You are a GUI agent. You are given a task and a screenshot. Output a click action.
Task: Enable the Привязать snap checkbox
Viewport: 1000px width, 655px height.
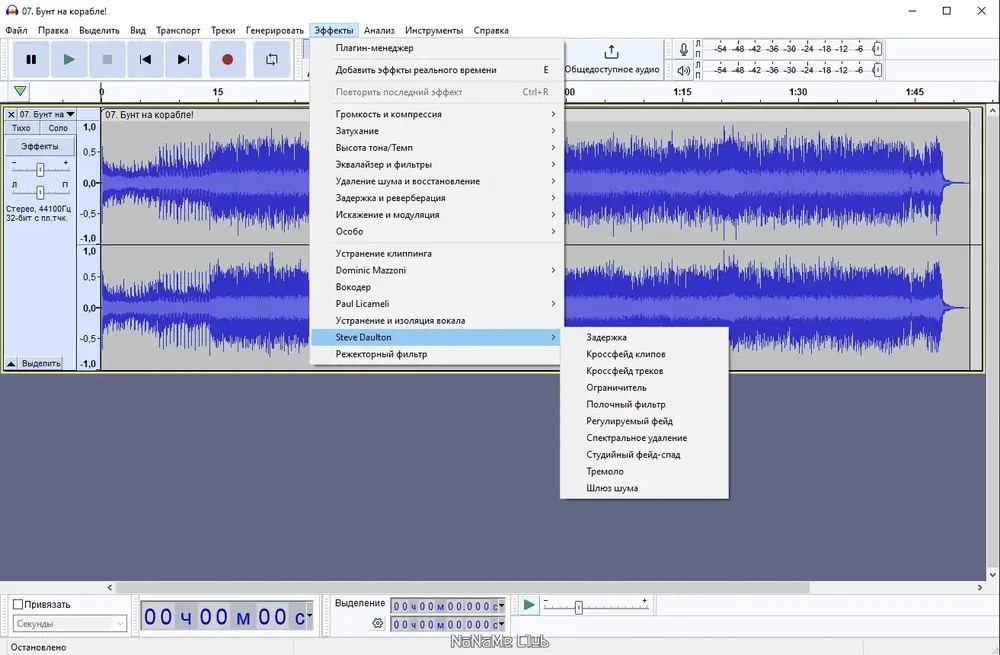pos(18,604)
